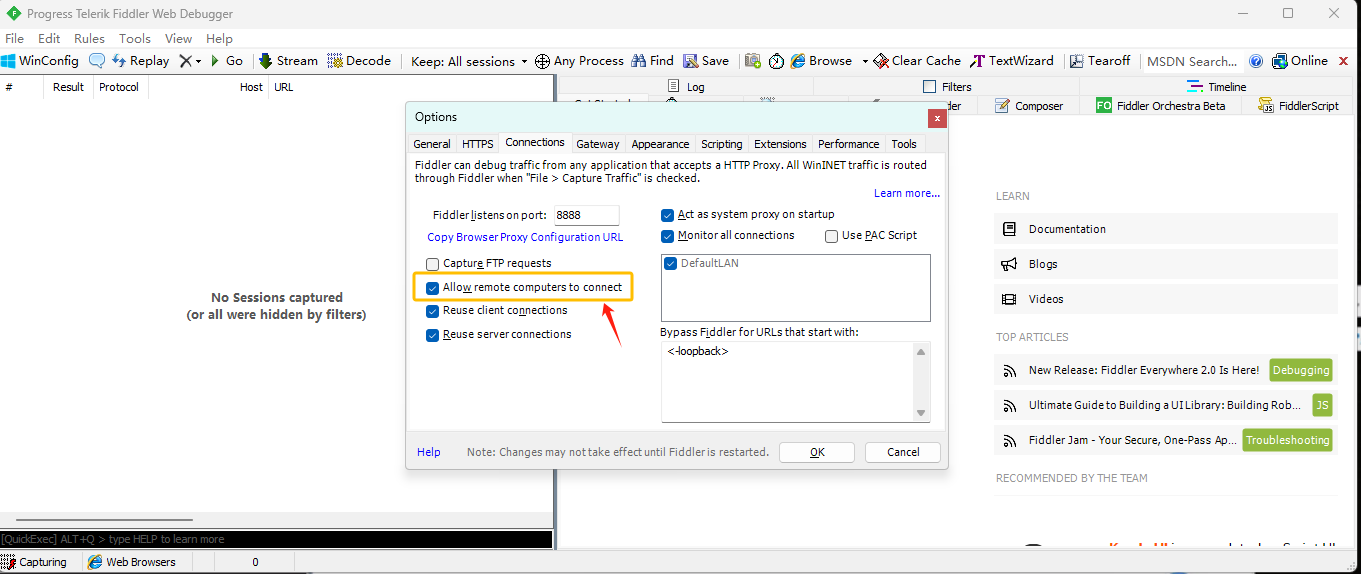Switch to the Log tab

point(685,87)
